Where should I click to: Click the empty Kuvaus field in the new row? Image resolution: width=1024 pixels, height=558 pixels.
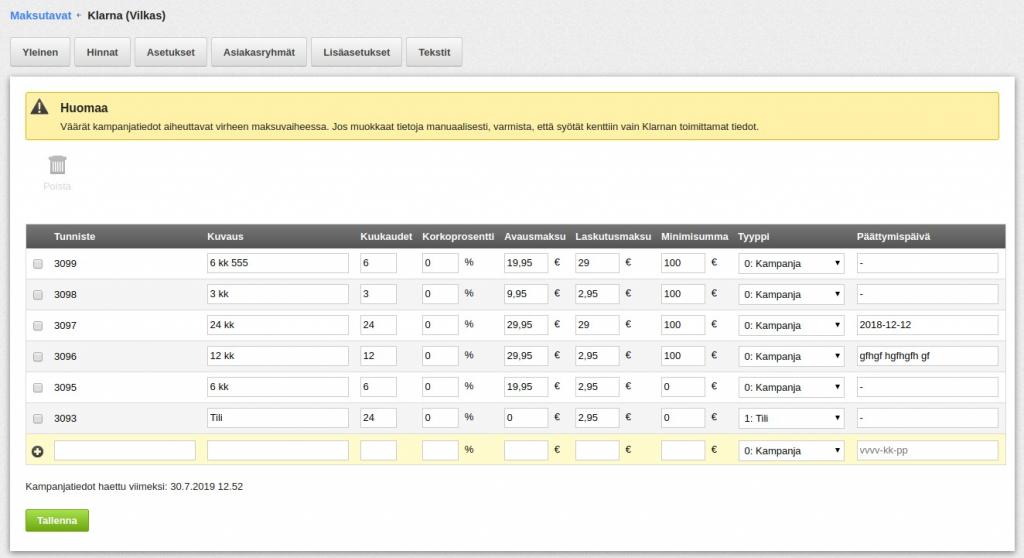click(x=278, y=450)
